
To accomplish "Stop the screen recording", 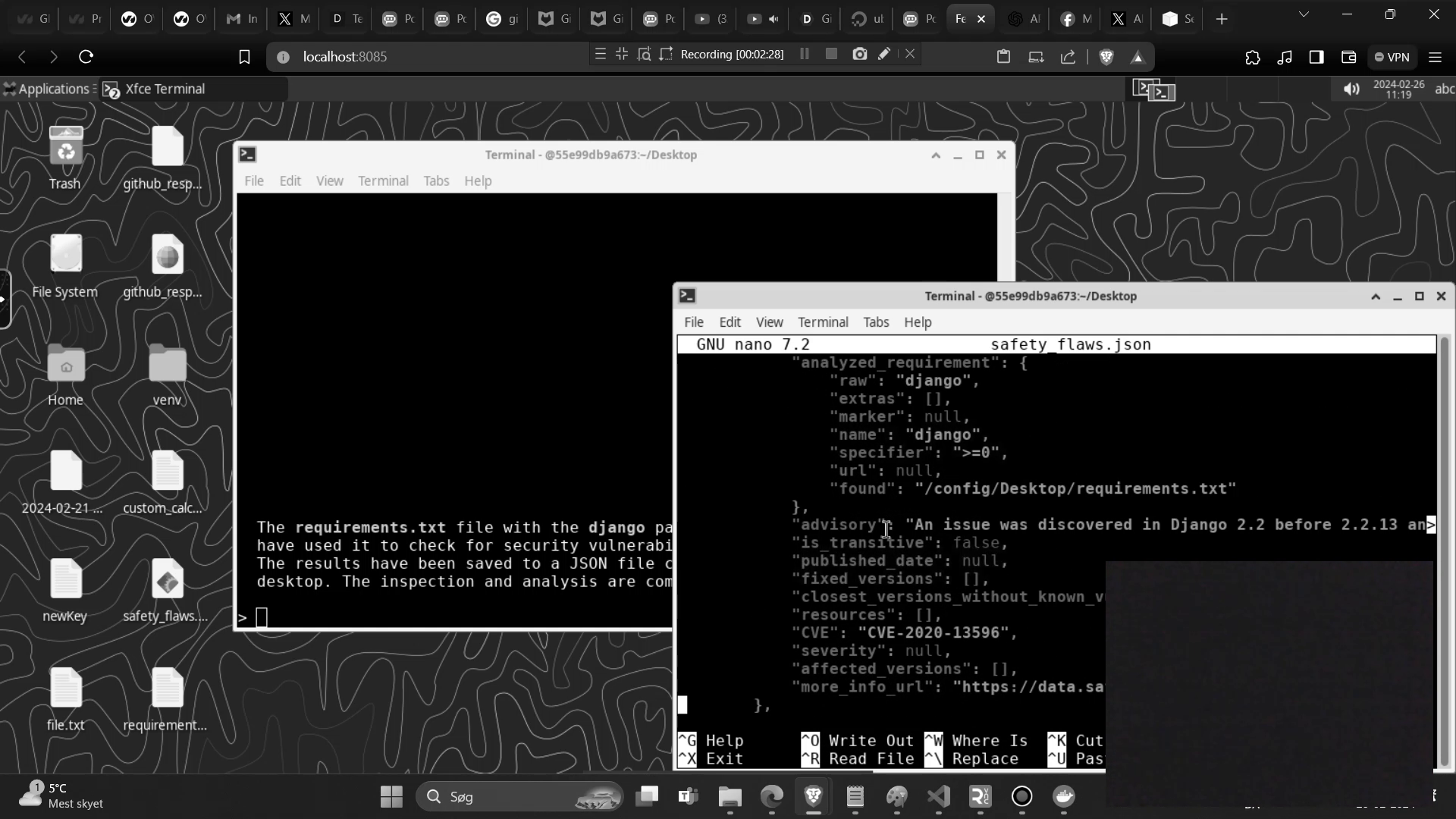I will click(832, 54).
